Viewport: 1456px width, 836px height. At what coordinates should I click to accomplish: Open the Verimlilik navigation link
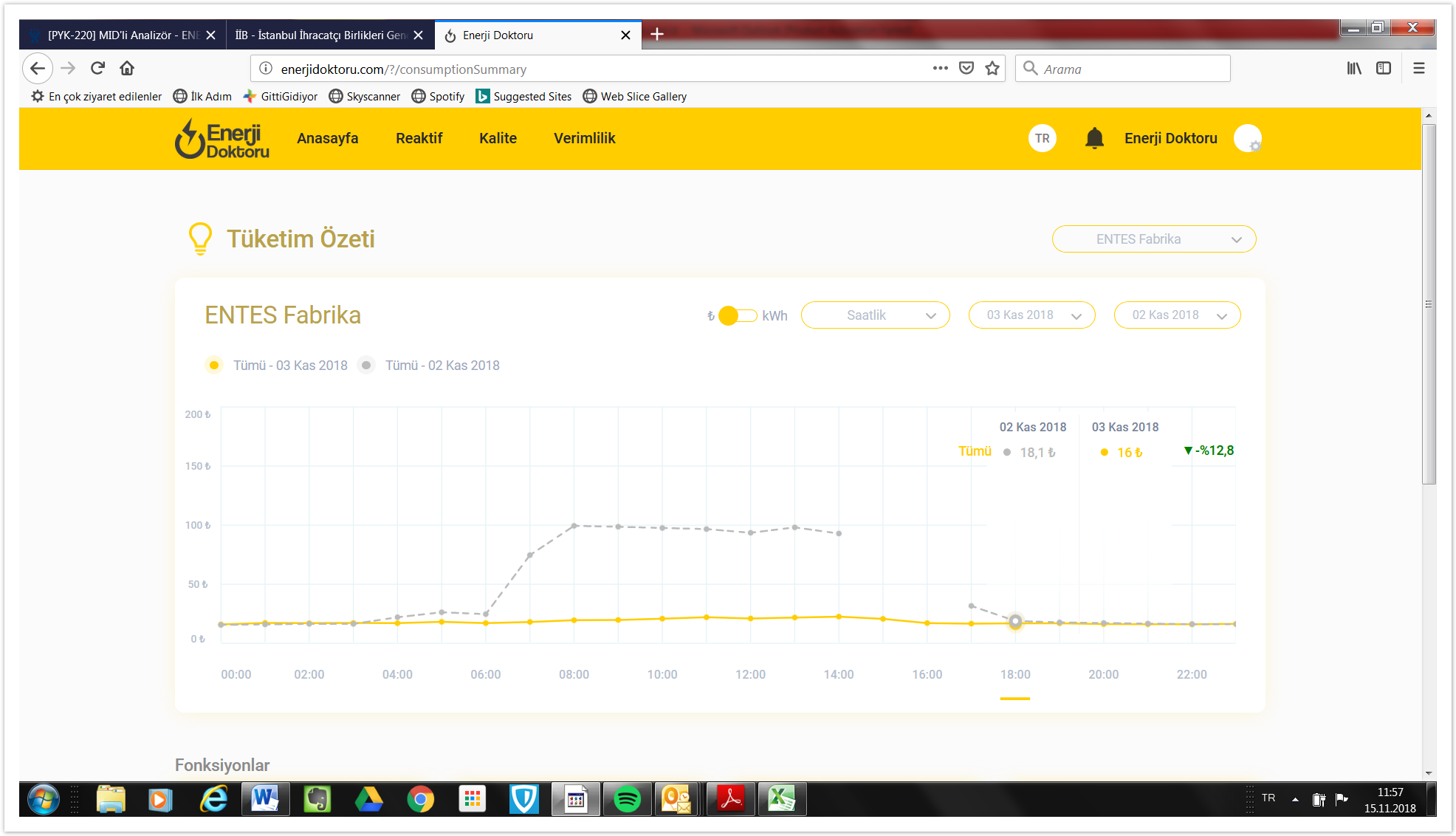coord(584,138)
